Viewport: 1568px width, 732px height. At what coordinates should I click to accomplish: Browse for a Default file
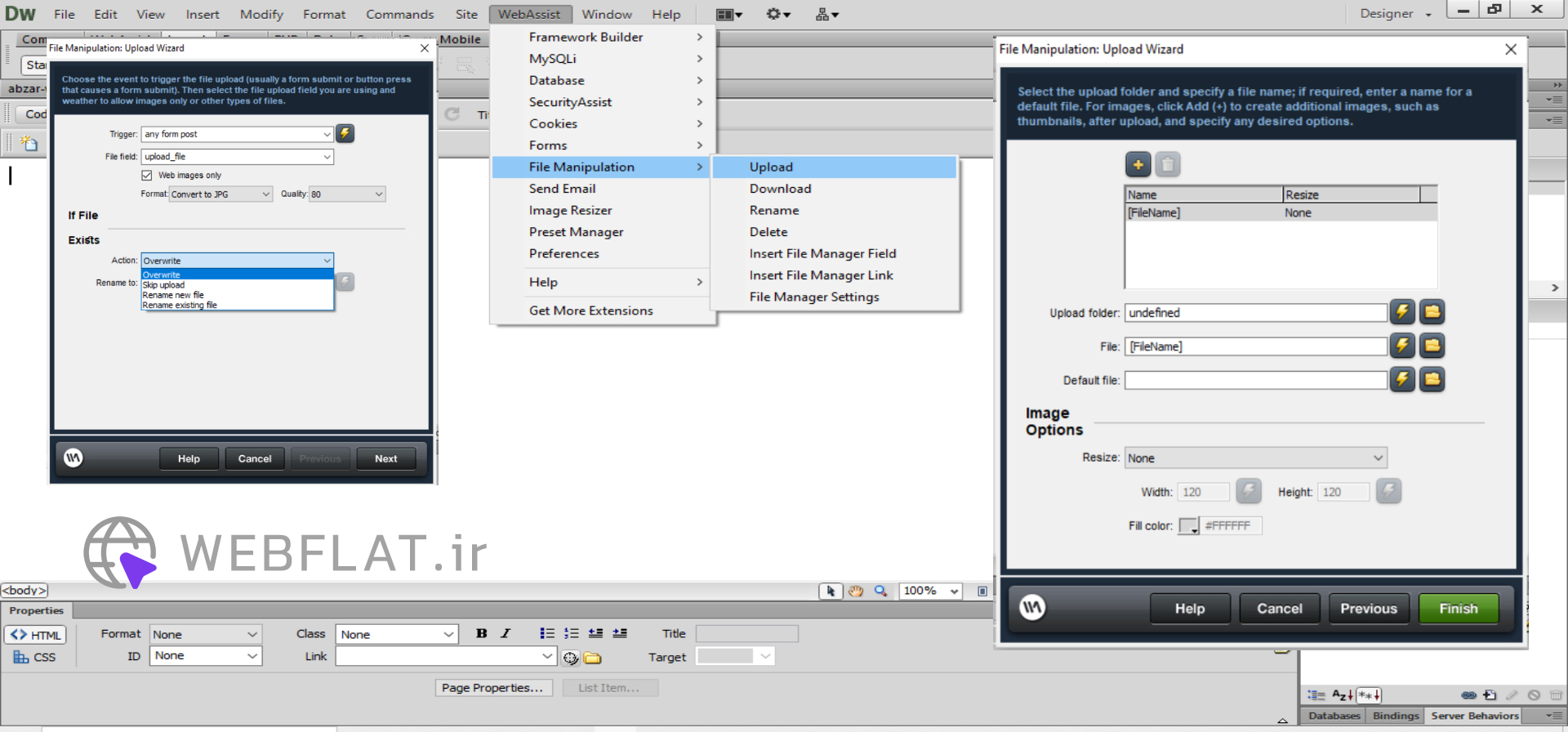[x=1432, y=379]
